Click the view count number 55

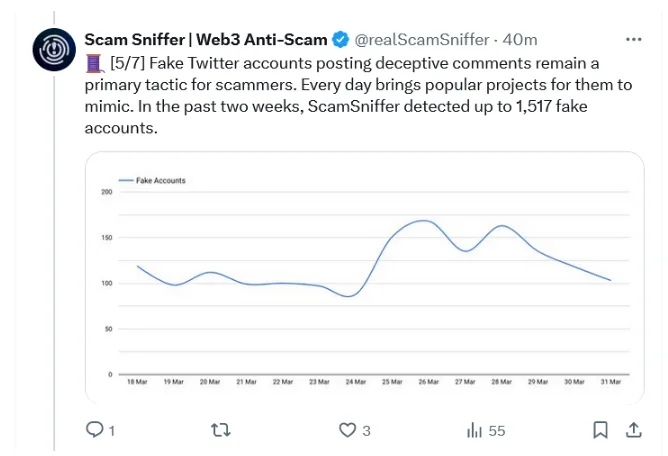[497, 431]
